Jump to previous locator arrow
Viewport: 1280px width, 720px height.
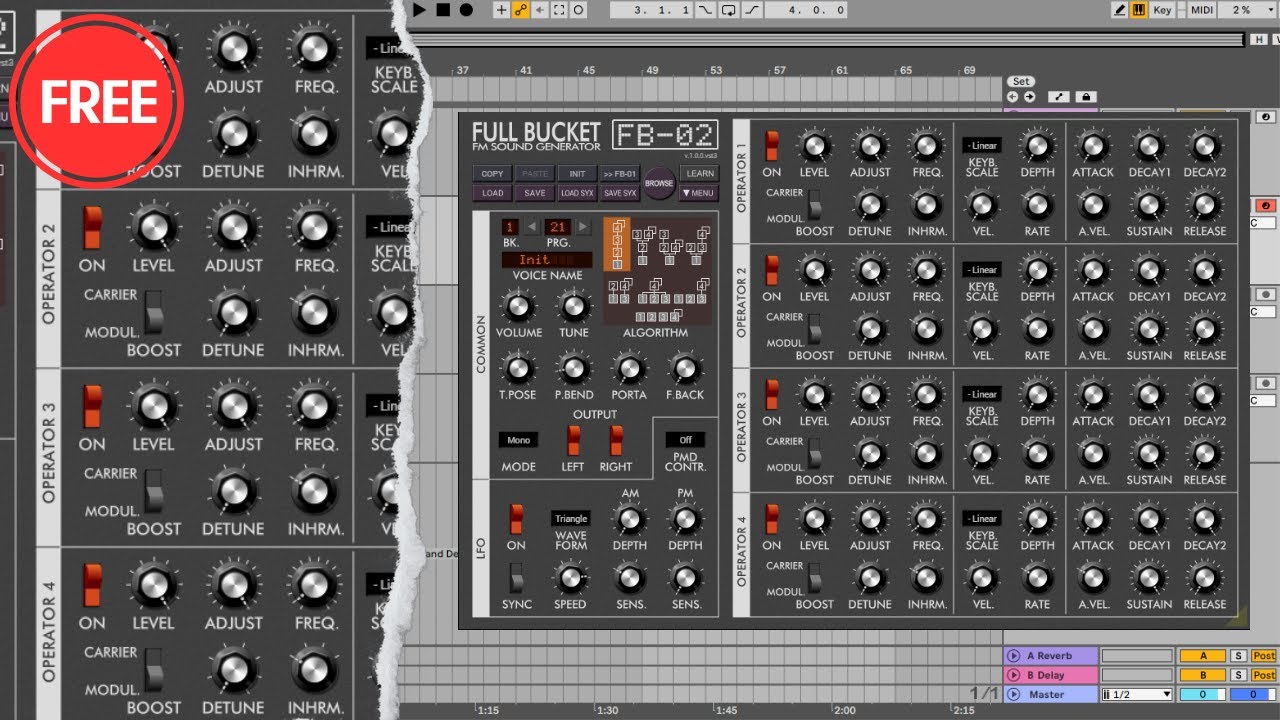[x=1012, y=97]
